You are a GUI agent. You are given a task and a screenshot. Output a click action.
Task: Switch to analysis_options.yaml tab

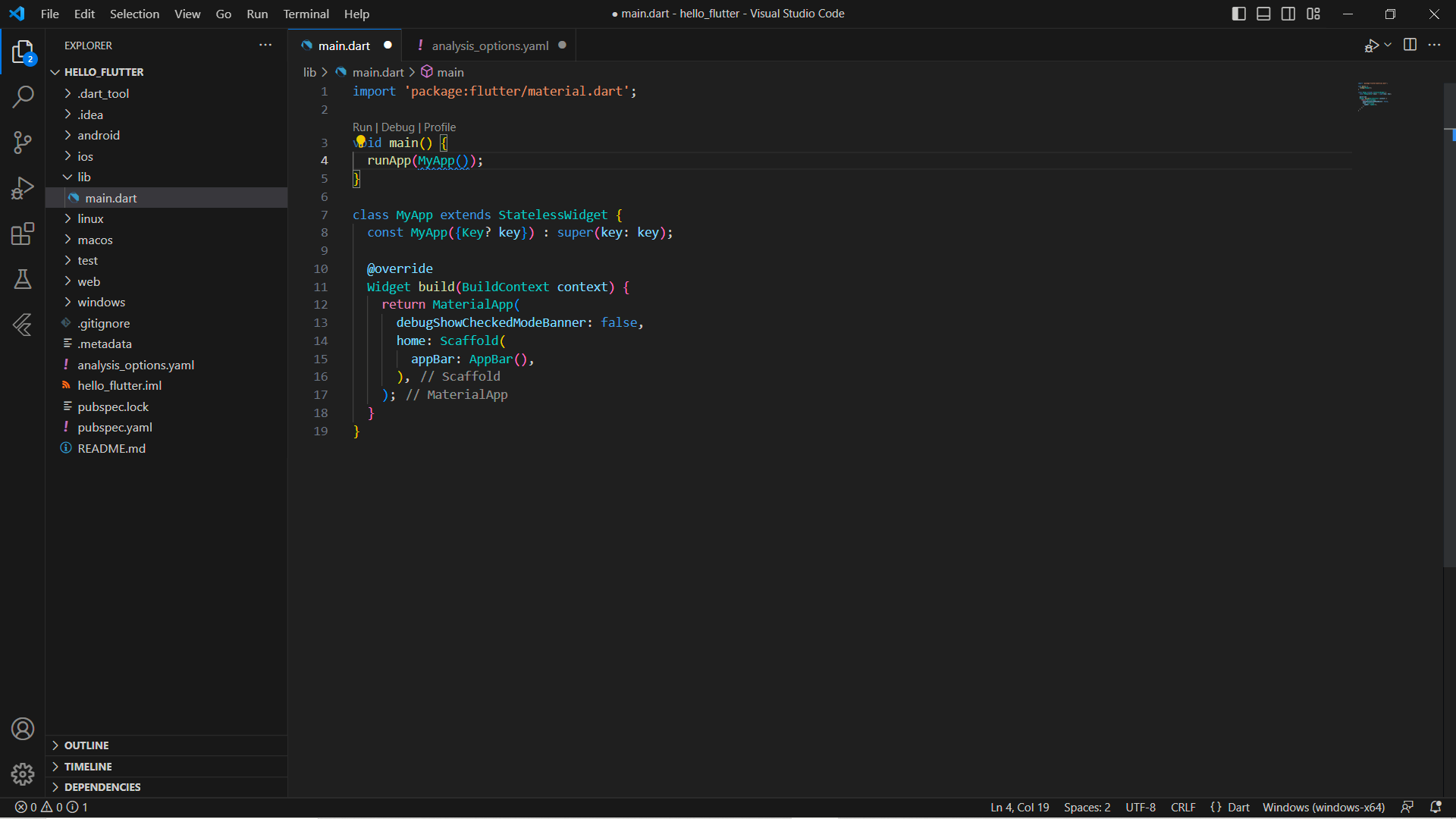coord(490,45)
